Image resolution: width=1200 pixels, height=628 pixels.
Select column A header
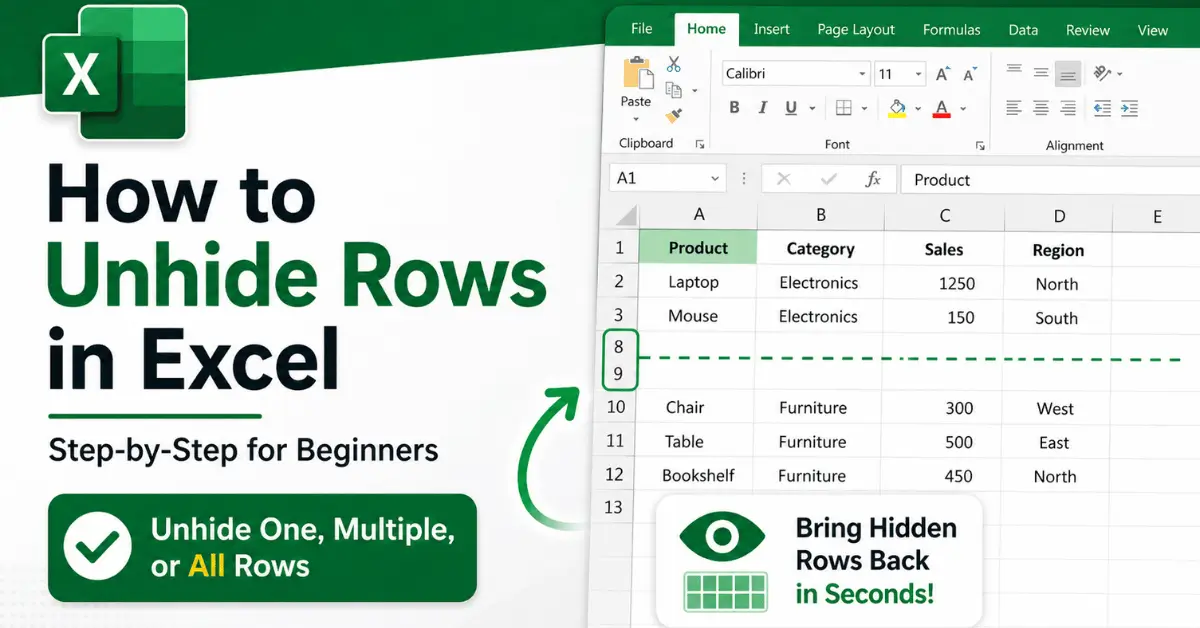pyautogui.click(x=698, y=214)
